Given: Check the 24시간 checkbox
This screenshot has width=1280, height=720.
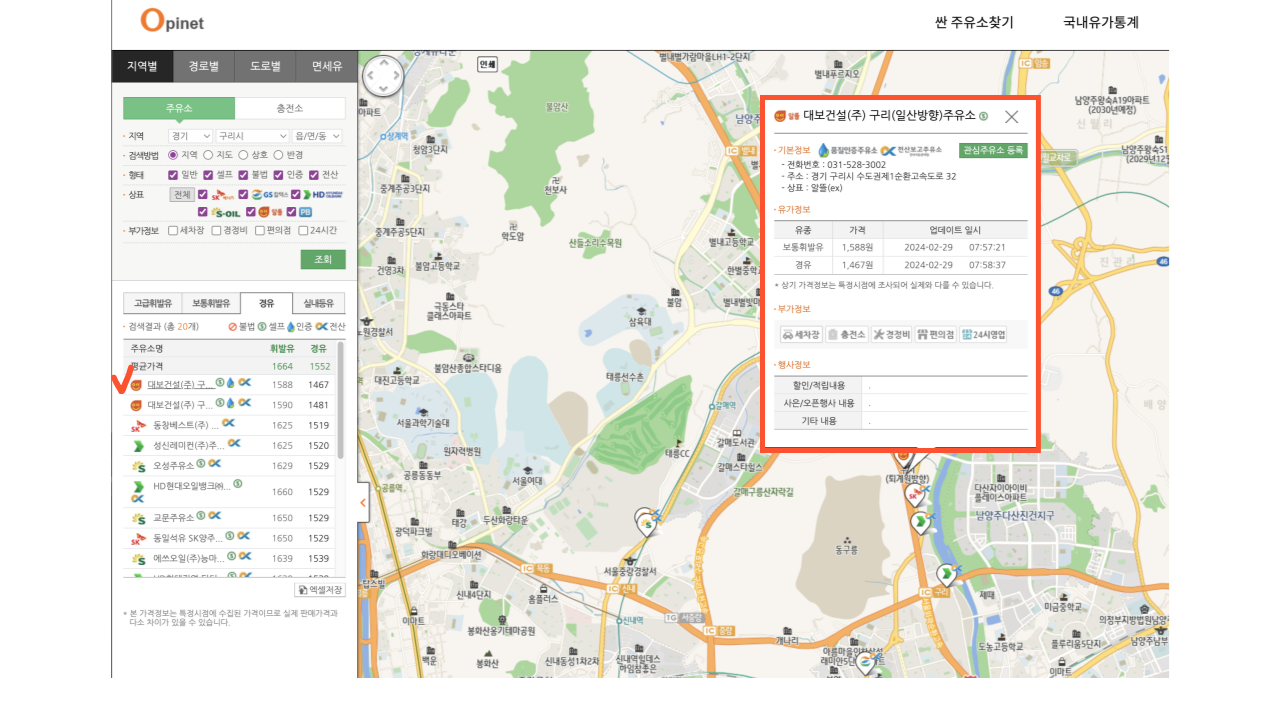Looking at the screenshot, I should (303, 230).
